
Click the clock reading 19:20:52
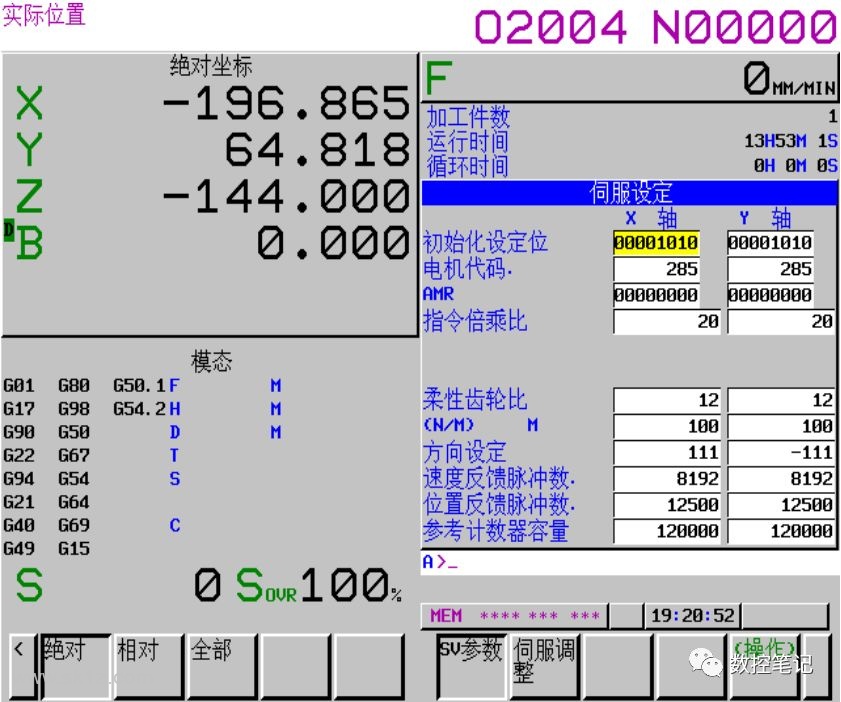tap(692, 616)
